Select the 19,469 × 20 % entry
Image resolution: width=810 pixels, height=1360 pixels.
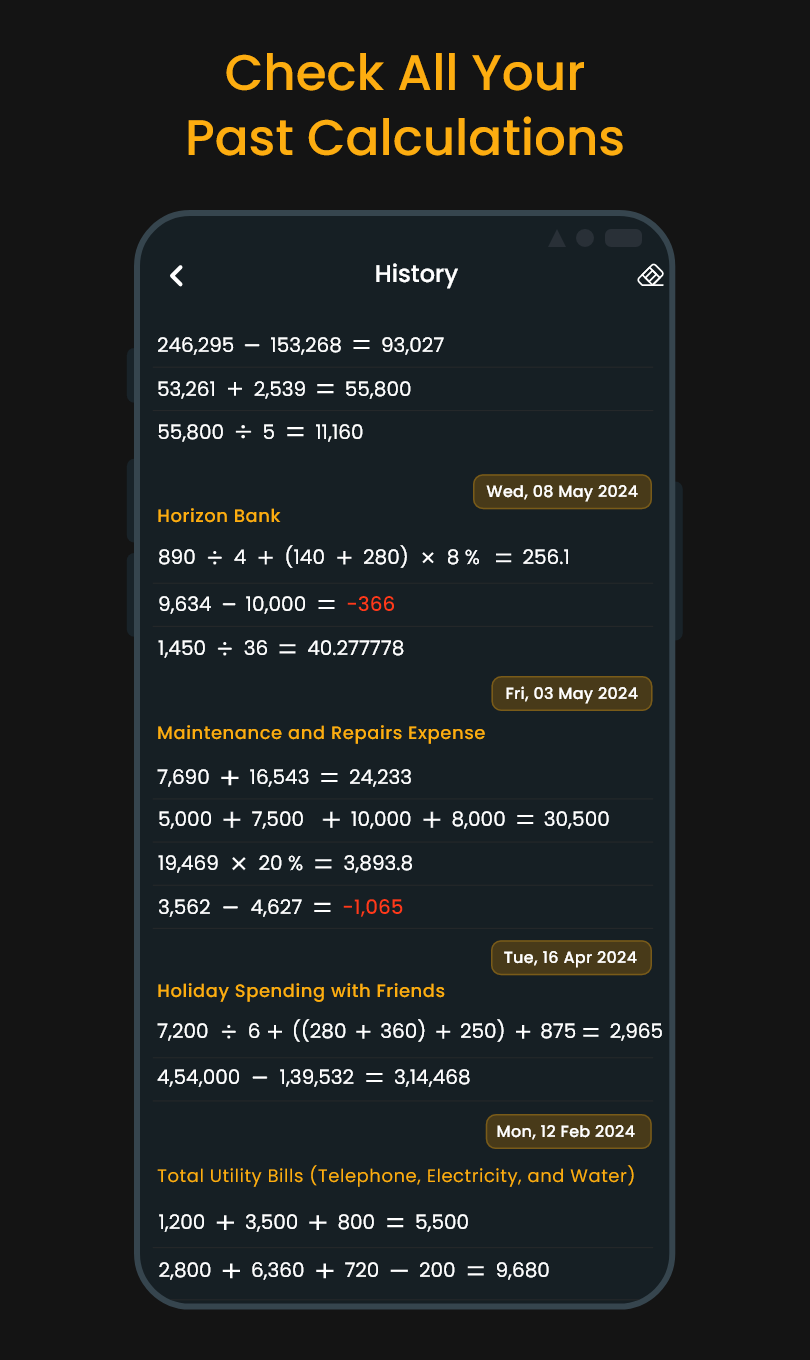[285, 863]
